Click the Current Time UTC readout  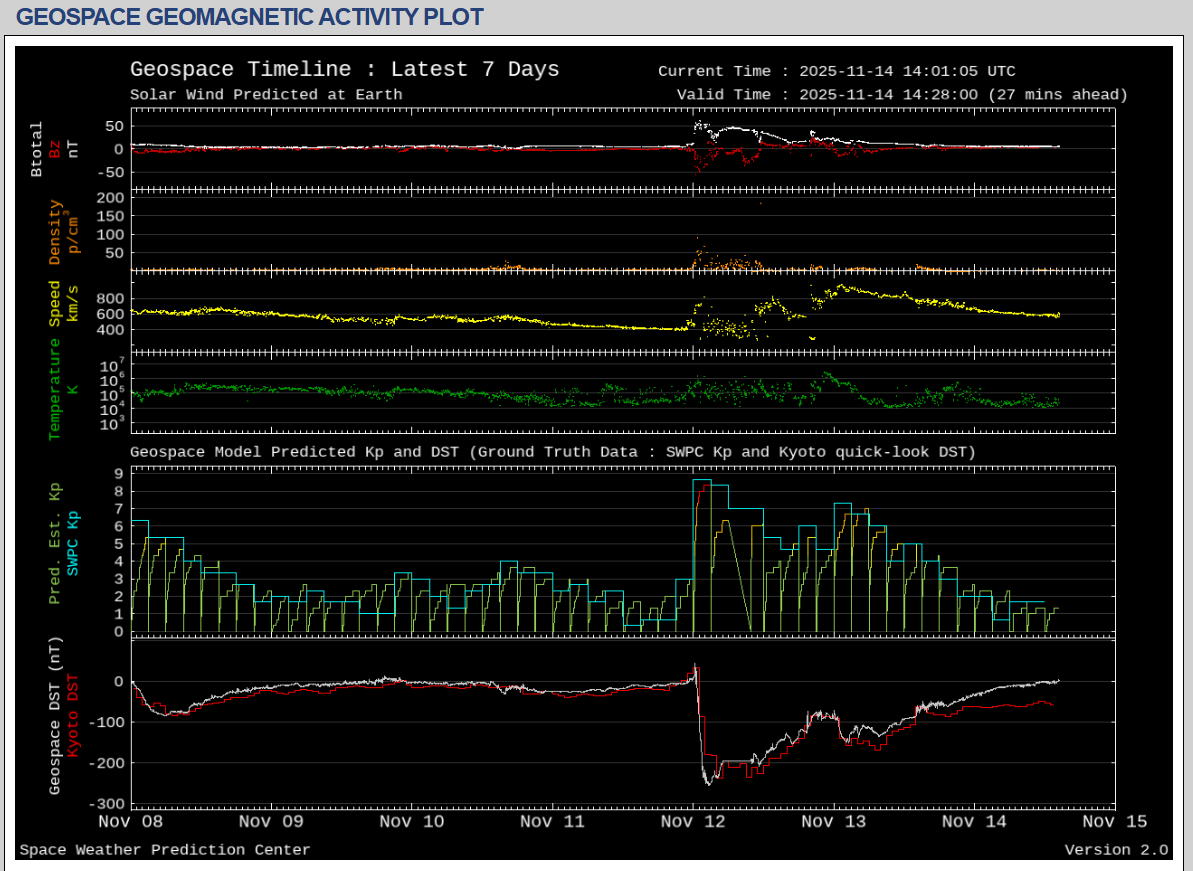pyautogui.click(x=836, y=71)
